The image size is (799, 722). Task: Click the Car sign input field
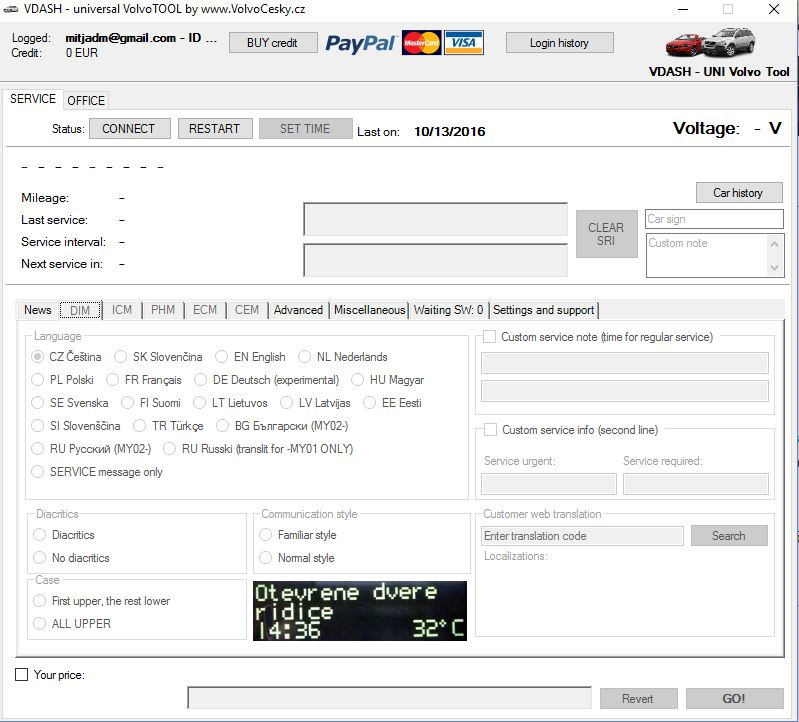coord(714,219)
